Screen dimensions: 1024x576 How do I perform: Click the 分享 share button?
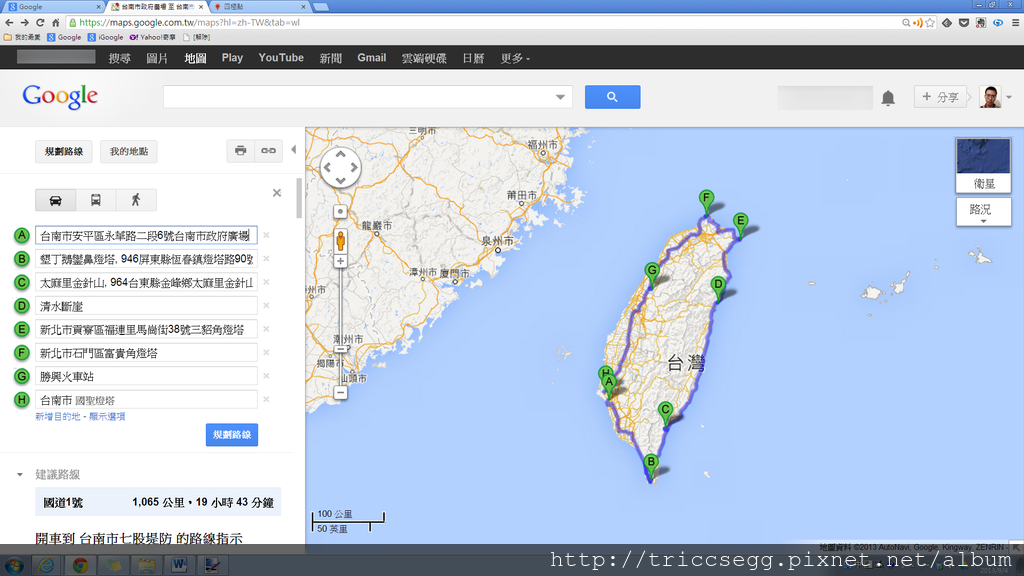coord(940,97)
